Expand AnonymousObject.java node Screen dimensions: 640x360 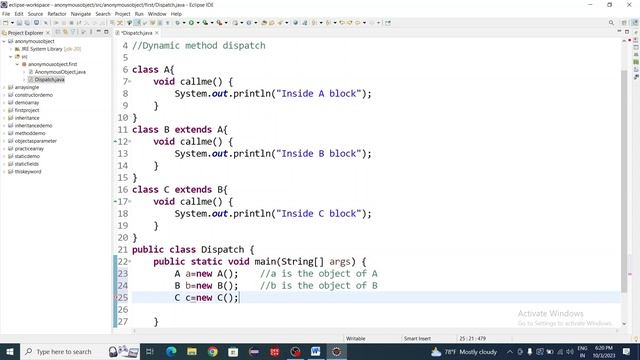coord(24,72)
